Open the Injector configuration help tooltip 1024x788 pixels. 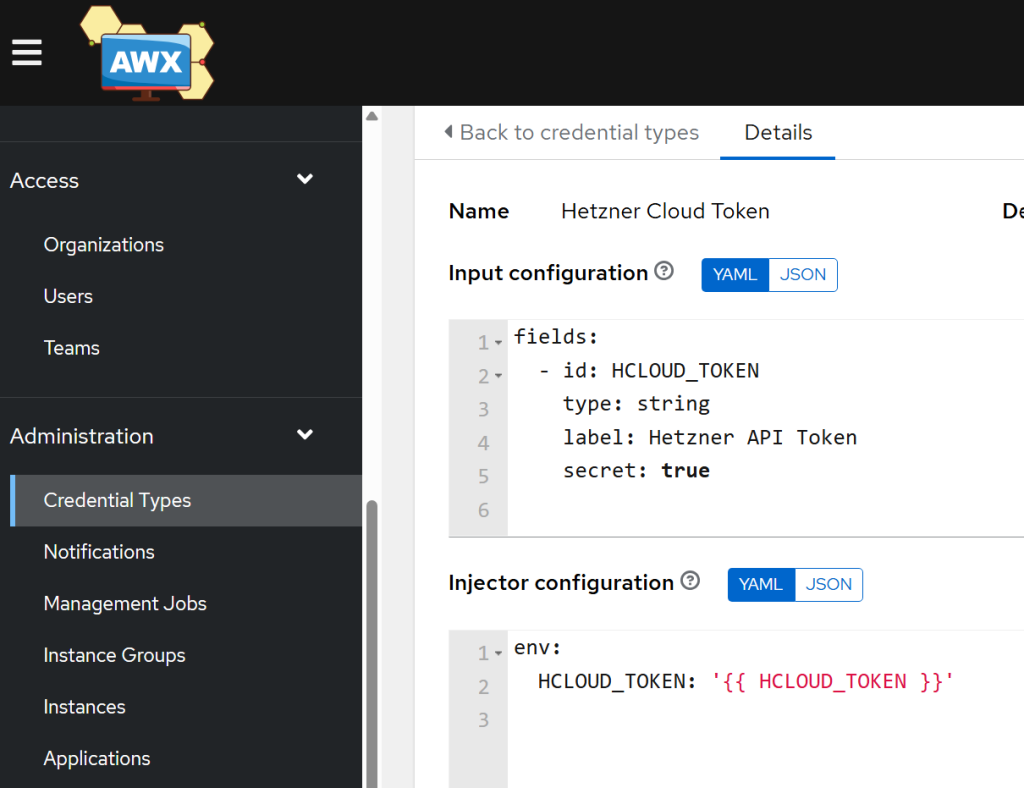click(x=689, y=580)
